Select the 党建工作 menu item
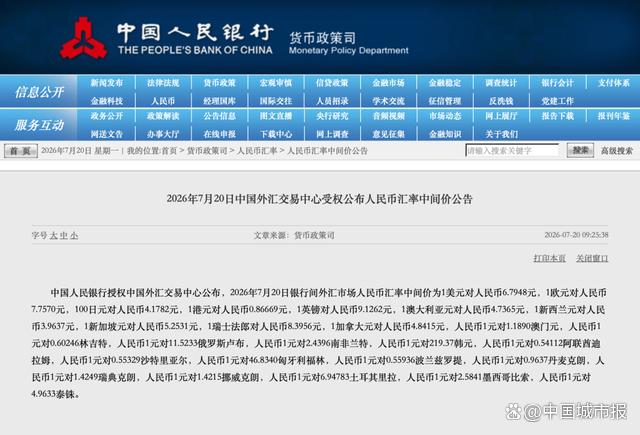This screenshot has width=640, height=435. coord(558,101)
